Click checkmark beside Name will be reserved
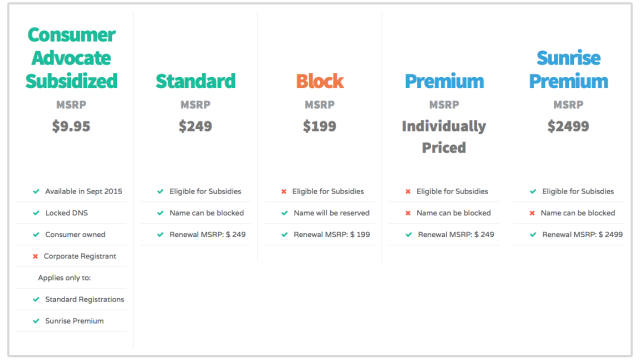This screenshot has width=640, height=360. click(284, 213)
